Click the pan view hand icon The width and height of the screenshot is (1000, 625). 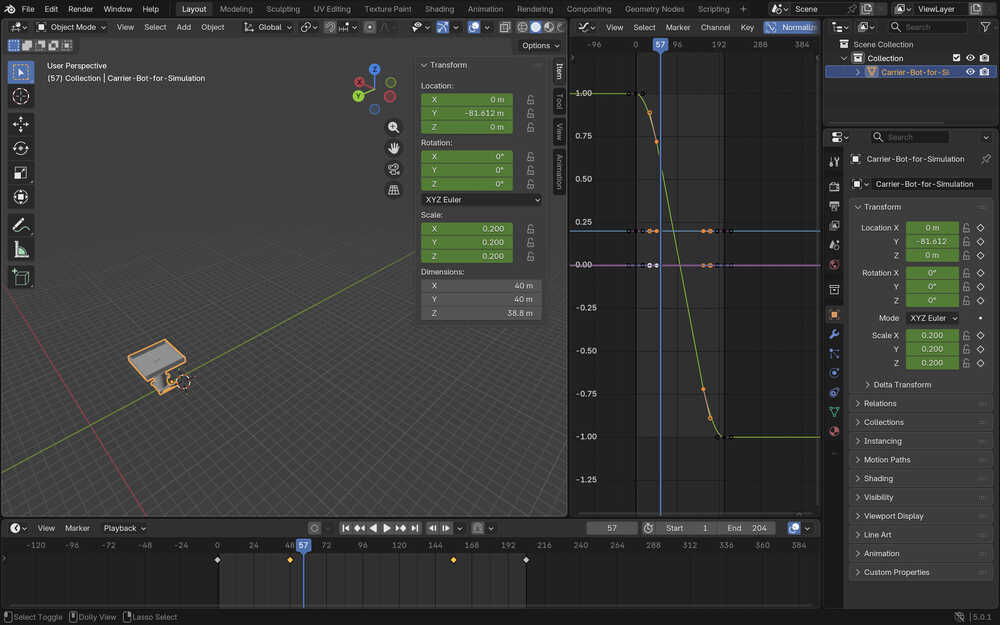click(393, 148)
